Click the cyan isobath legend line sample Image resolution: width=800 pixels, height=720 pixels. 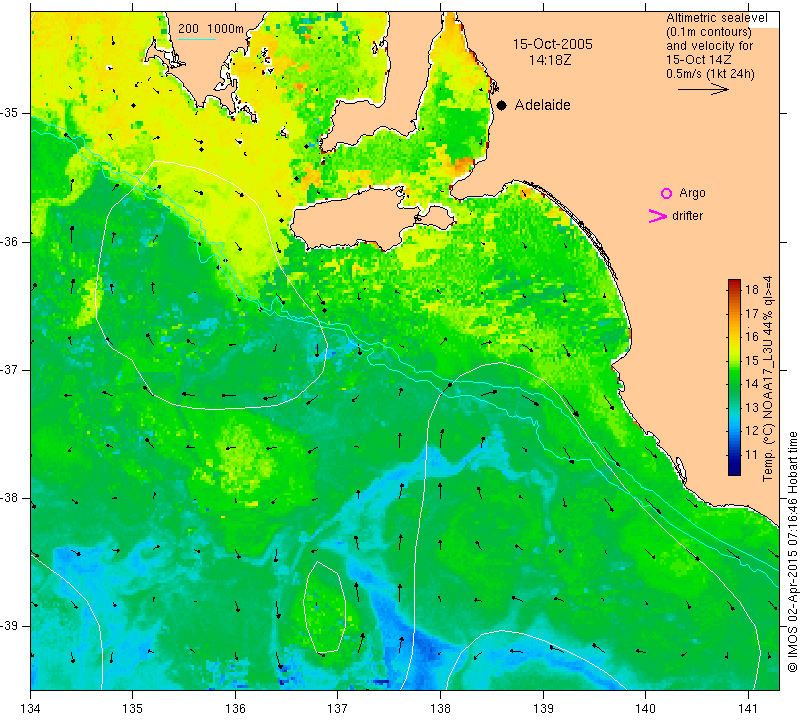point(196,39)
